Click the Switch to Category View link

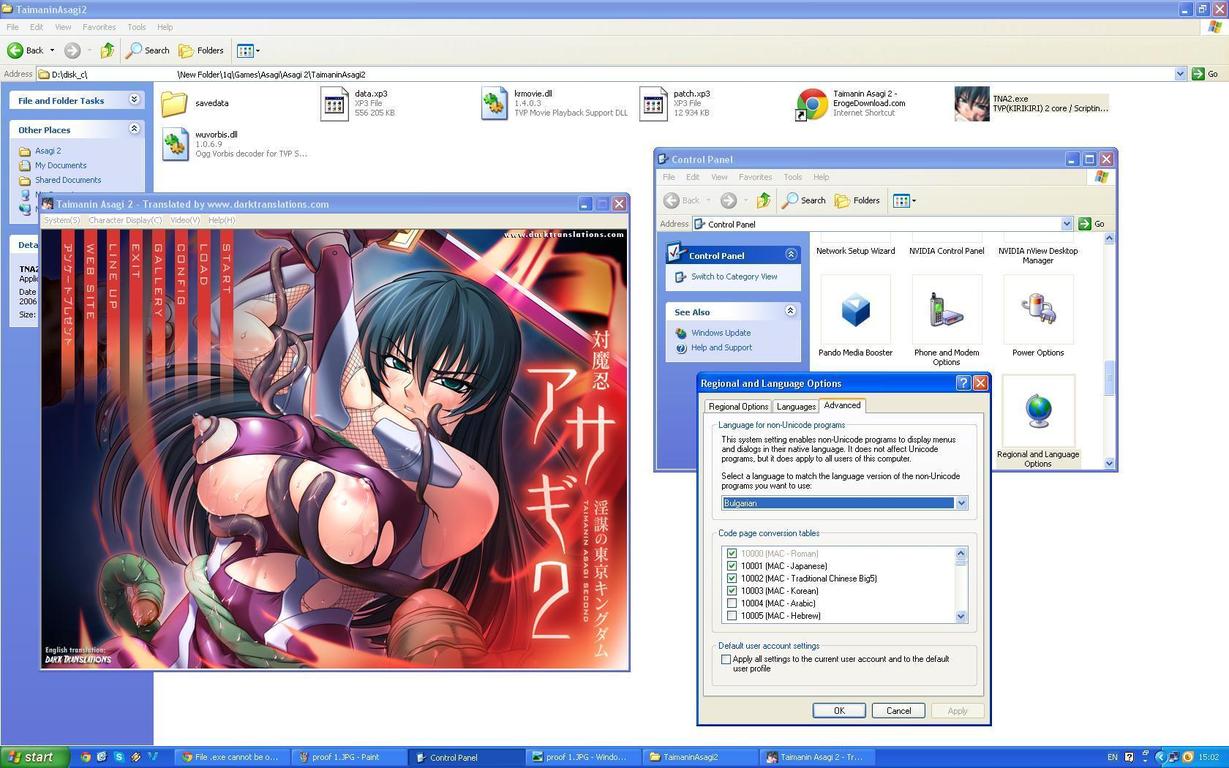click(733, 277)
